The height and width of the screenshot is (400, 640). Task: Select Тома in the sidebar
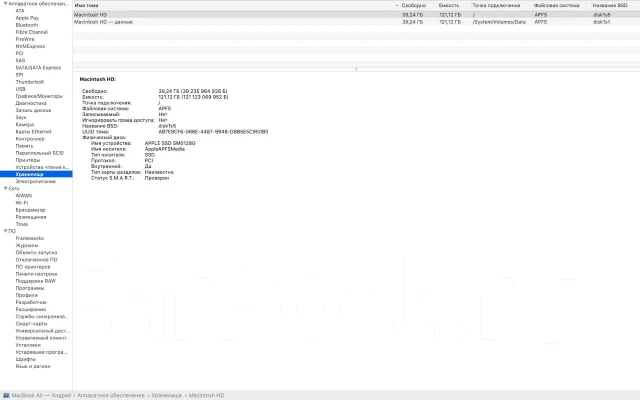pyautogui.click(x=22, y=224)
